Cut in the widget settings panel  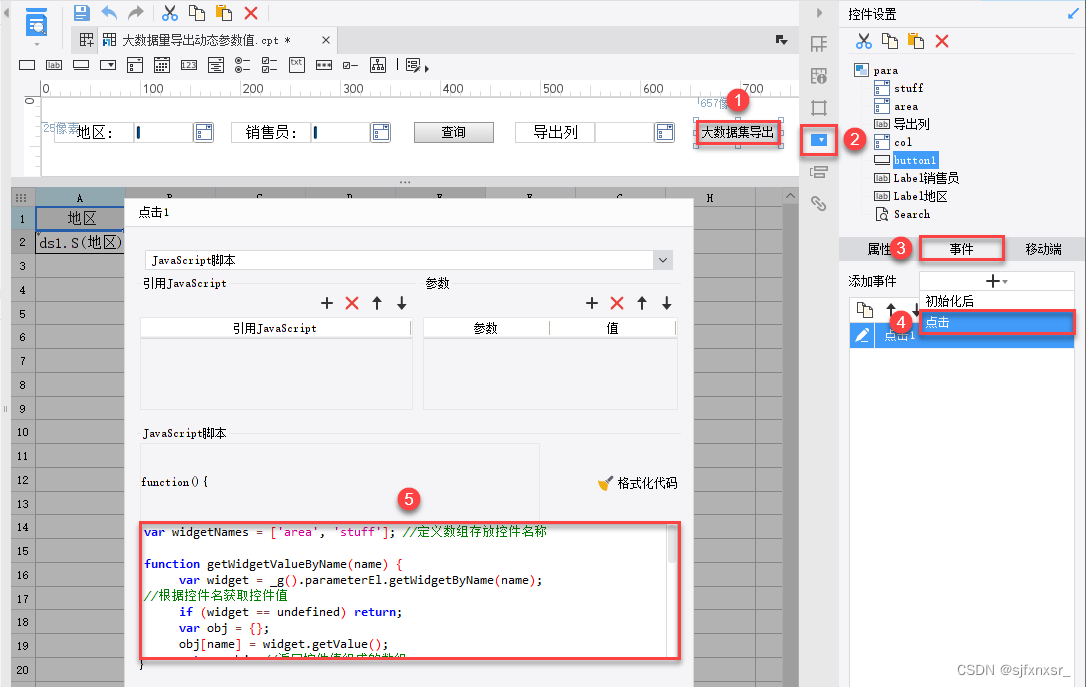(864, 42)
